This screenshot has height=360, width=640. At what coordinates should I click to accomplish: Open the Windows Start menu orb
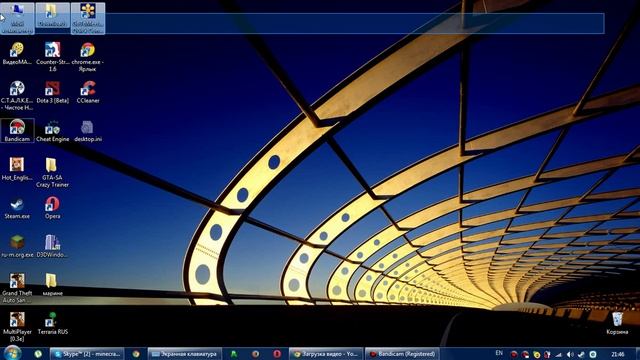coord(12,353)
